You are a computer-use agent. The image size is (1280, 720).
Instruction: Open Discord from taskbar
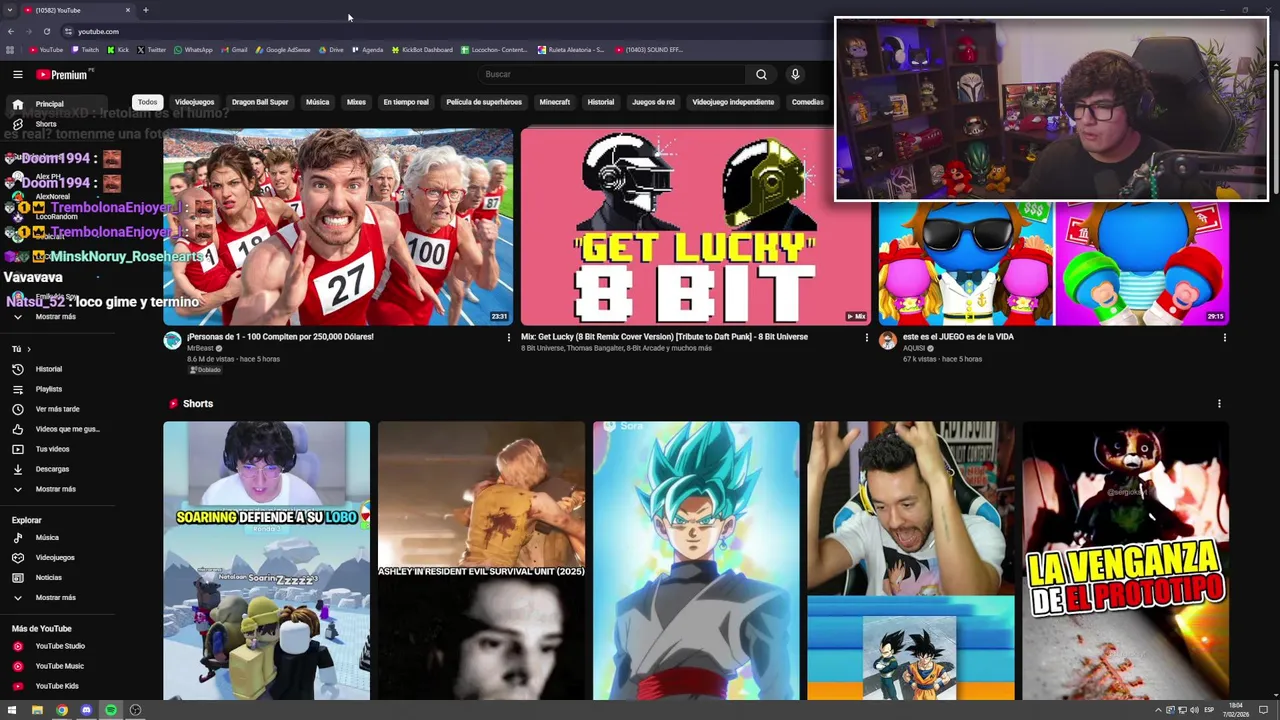click(x=86, y=710)
